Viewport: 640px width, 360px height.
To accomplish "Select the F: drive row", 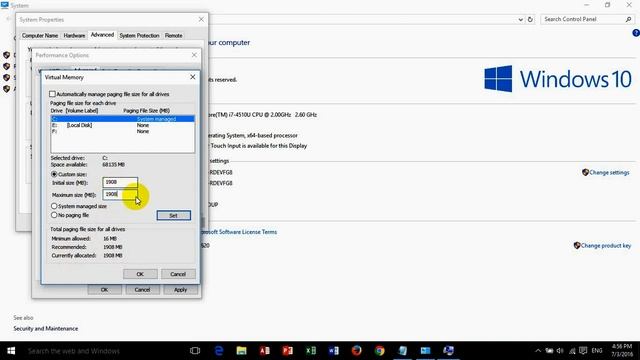I will [122, 131].
